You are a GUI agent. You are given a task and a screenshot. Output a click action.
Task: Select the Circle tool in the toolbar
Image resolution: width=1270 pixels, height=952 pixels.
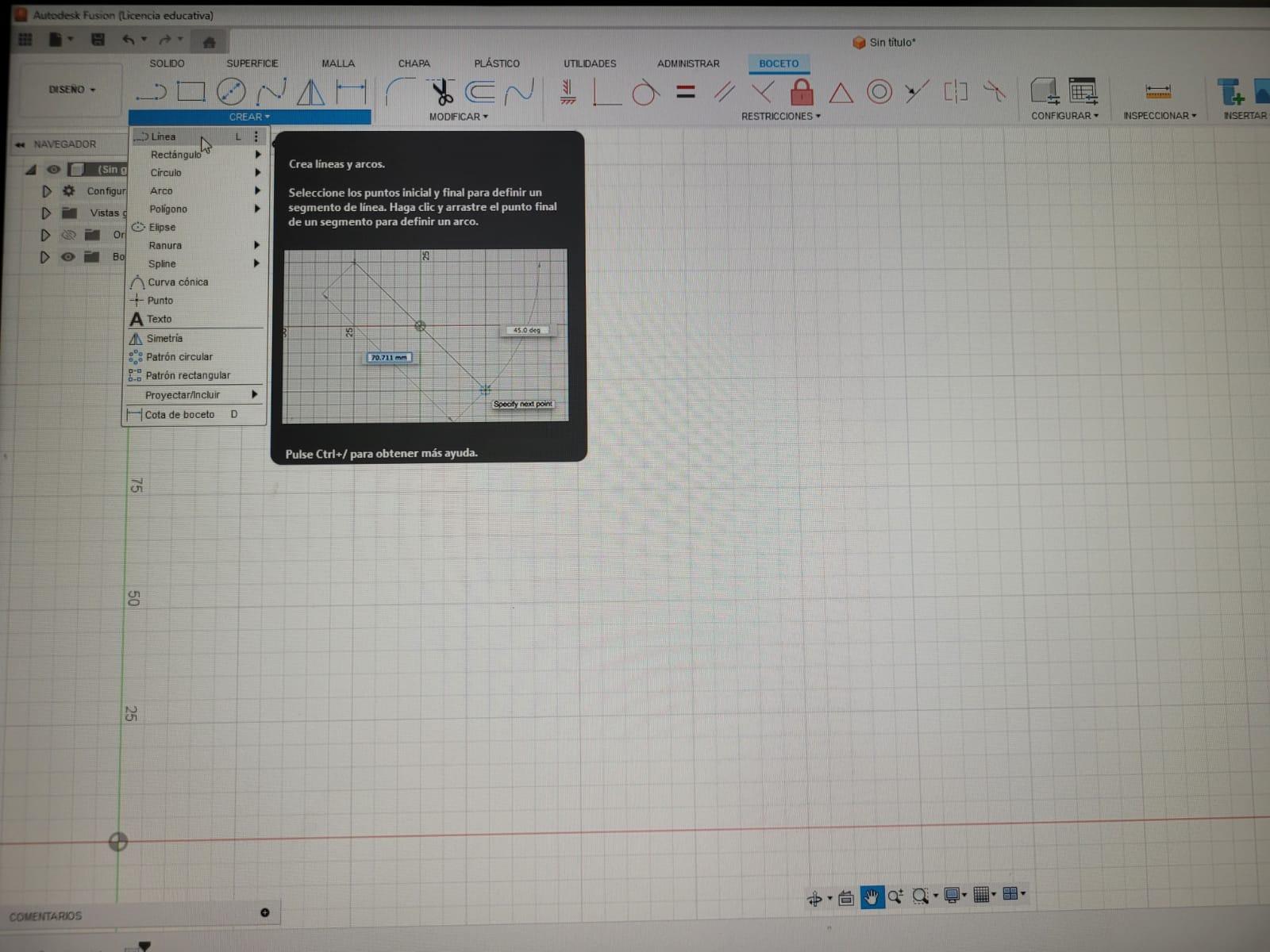point(231,92)
